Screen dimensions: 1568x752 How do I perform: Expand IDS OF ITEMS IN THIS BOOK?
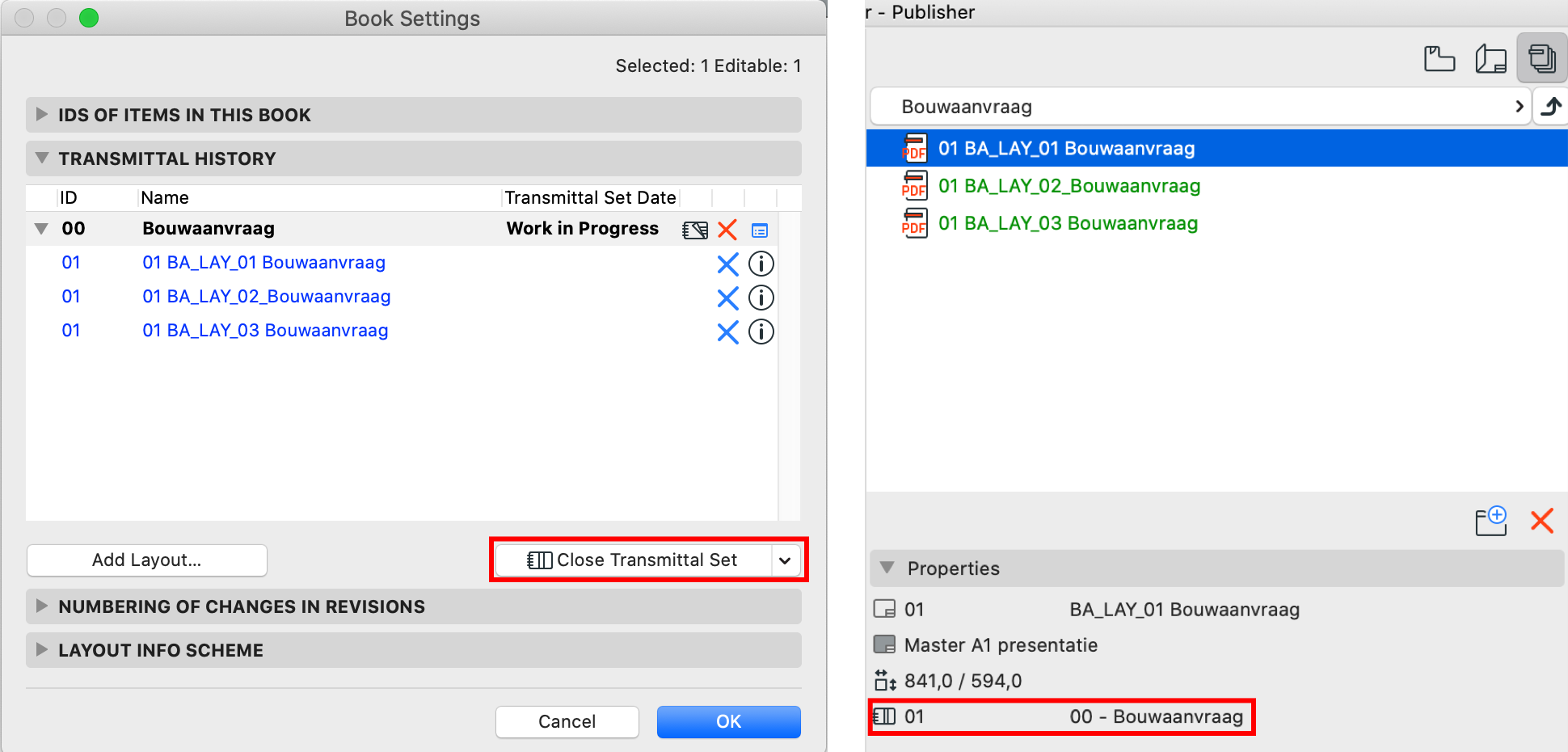pos(42,114)
